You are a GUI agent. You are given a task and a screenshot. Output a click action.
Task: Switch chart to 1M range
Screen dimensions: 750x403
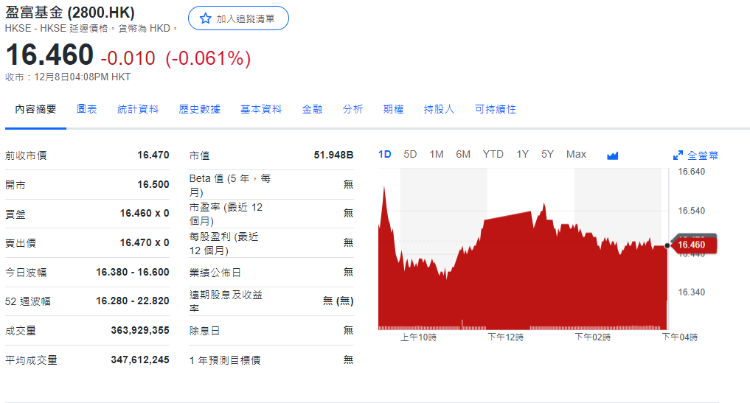tap(436, 154)
